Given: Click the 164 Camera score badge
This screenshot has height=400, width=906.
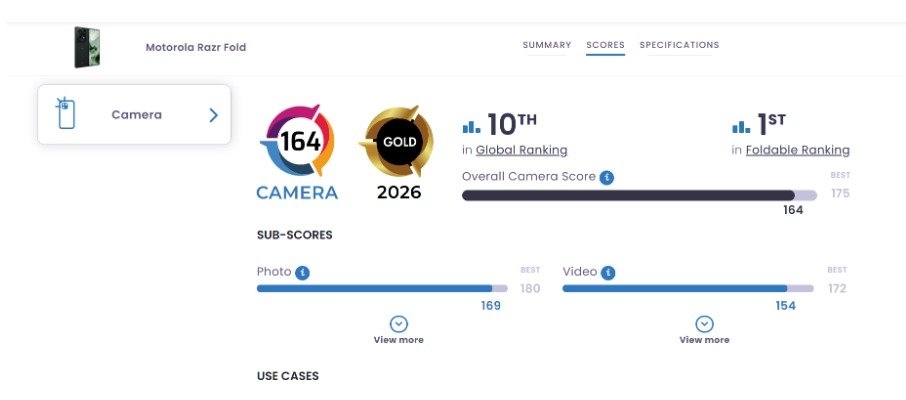Looking at the screenshot, I should [297, 152].
